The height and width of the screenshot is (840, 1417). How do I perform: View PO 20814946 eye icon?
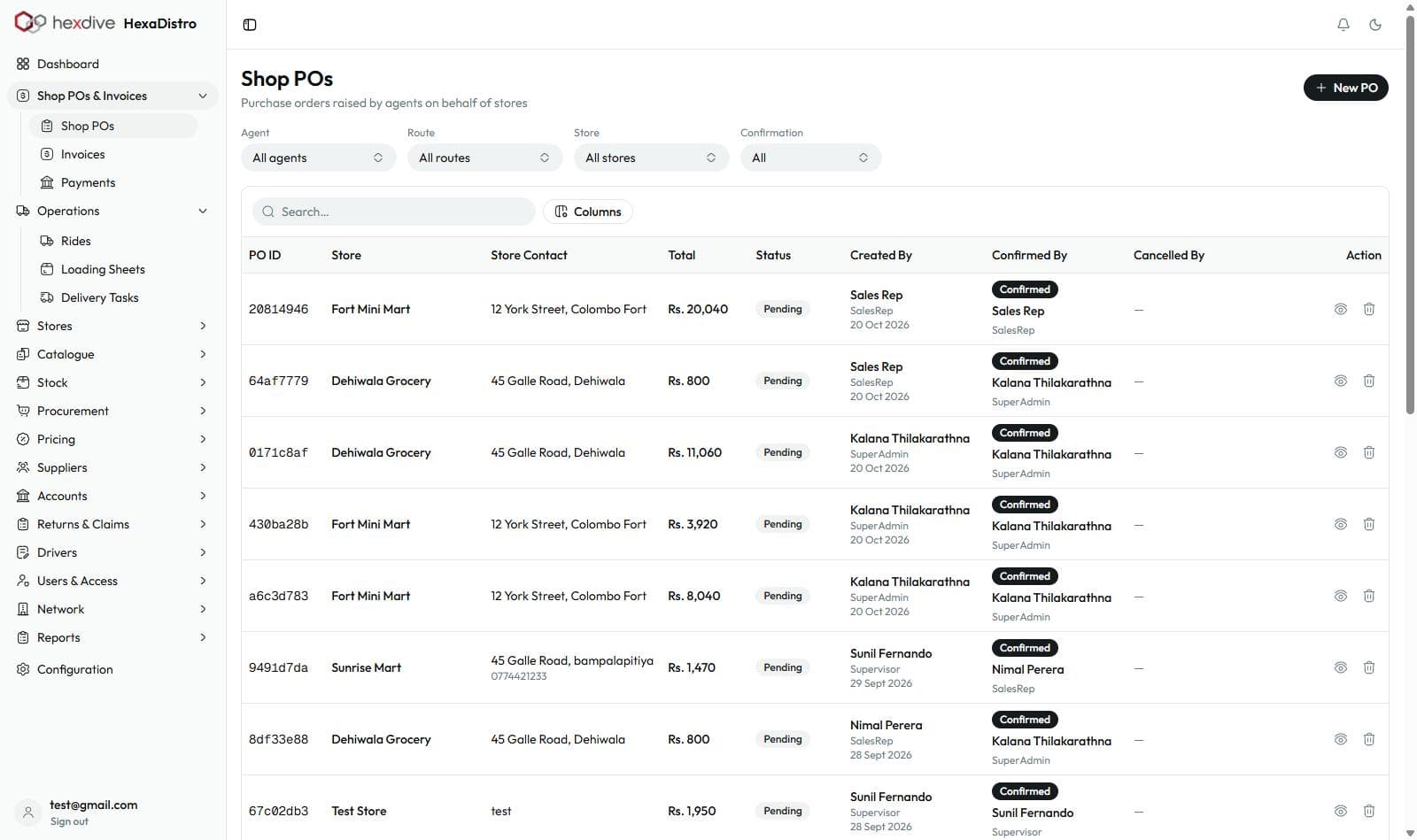click(x=1341, y=309)
